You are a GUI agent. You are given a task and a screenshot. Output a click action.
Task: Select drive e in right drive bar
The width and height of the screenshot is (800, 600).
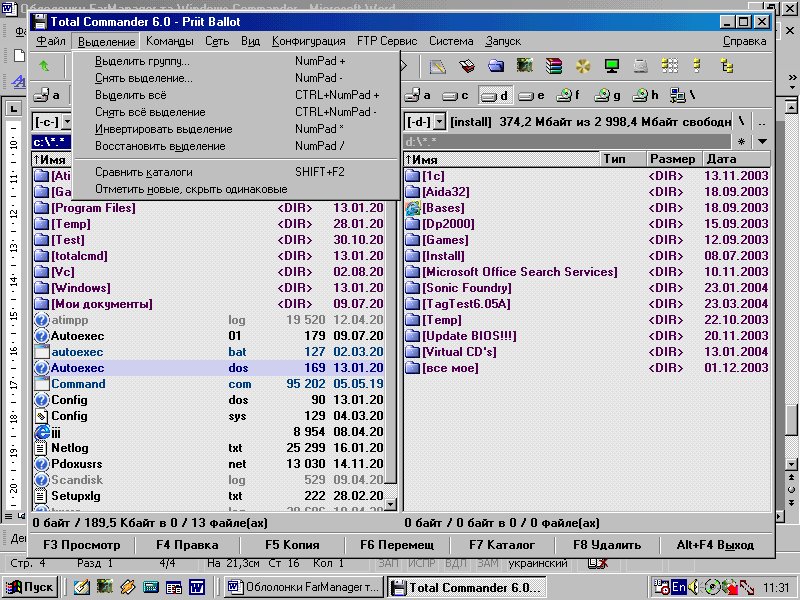click(532, 95)
